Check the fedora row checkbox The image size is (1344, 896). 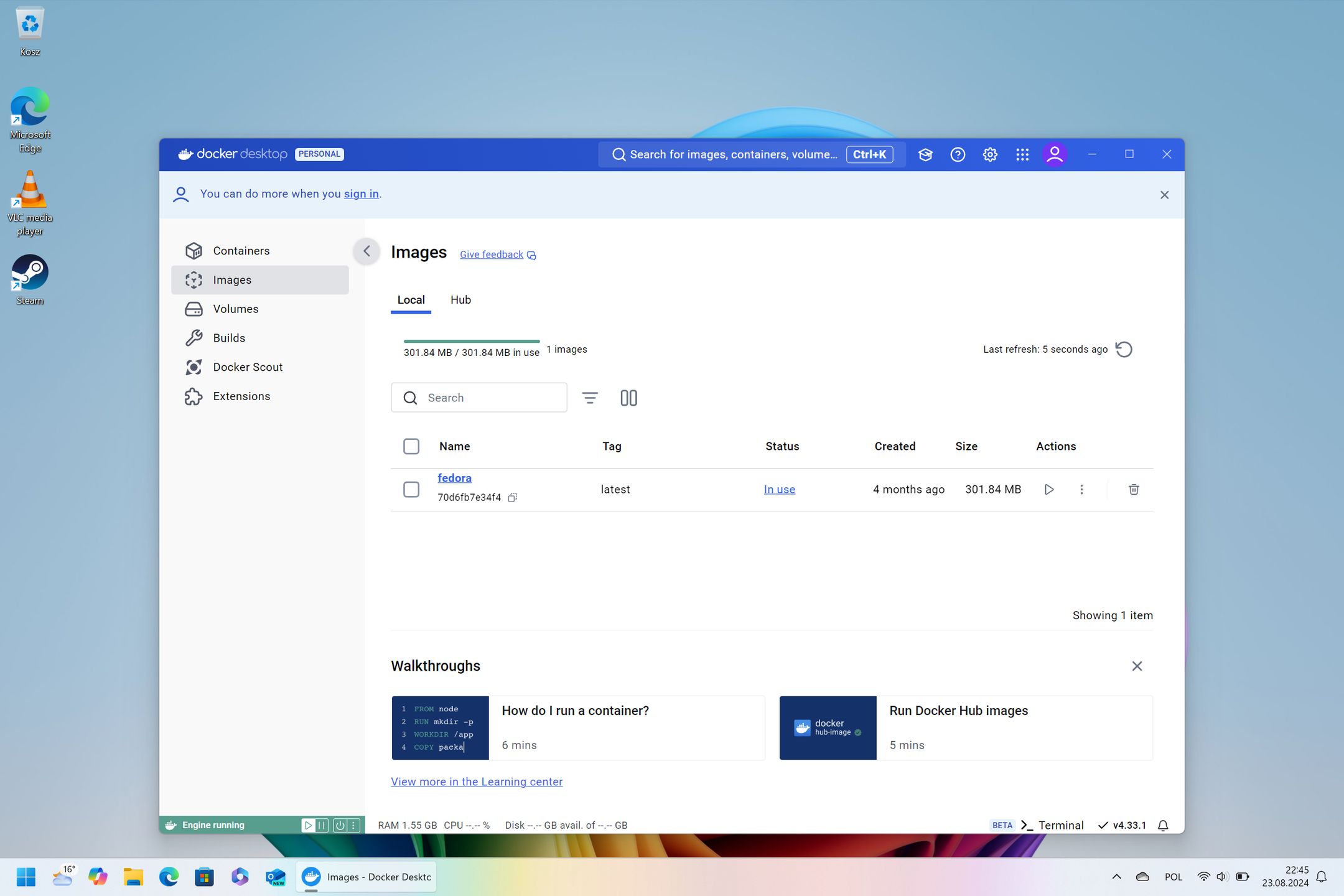click(x=411, y=490)
